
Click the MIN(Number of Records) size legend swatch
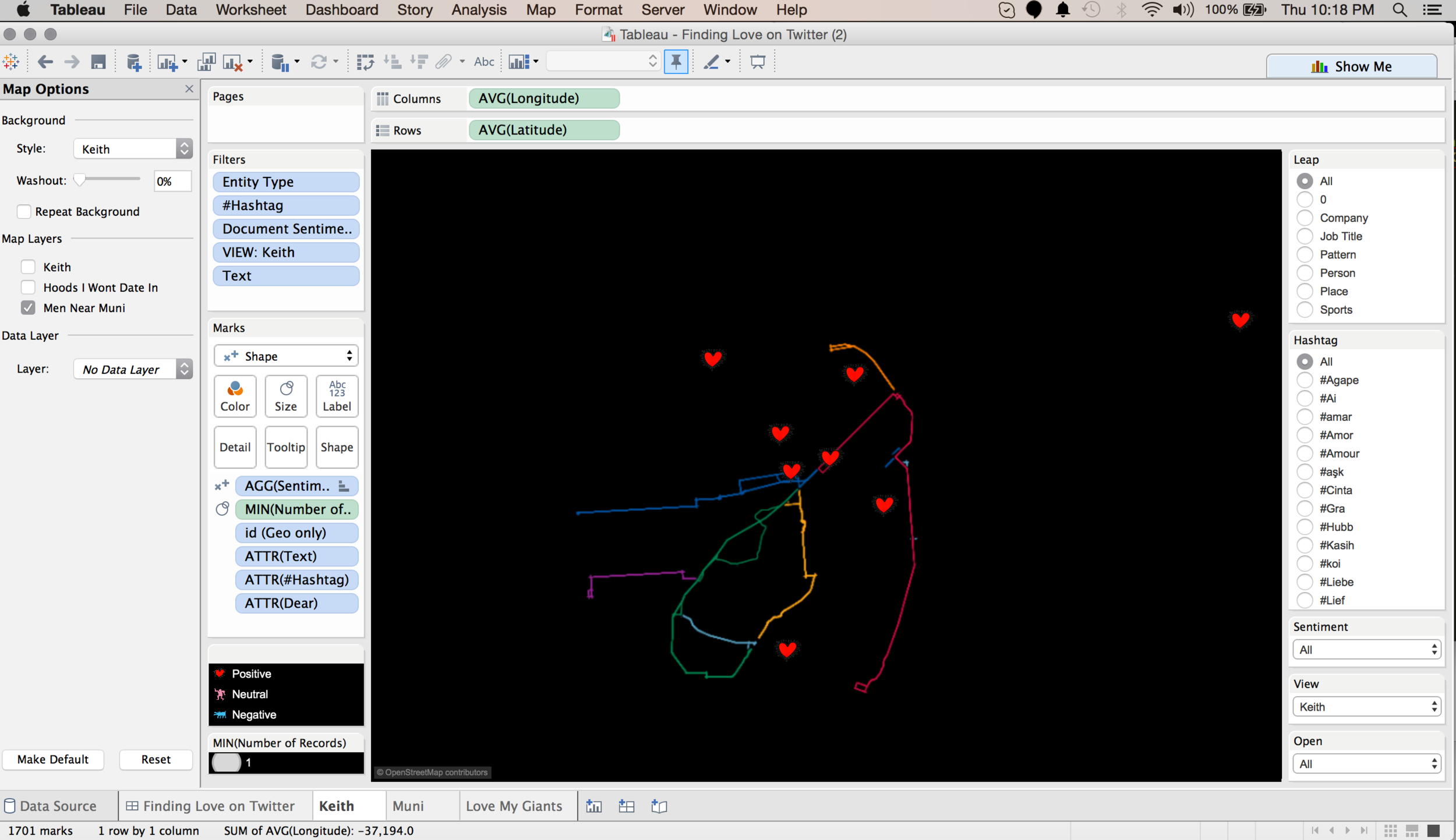tap(227, 763)
